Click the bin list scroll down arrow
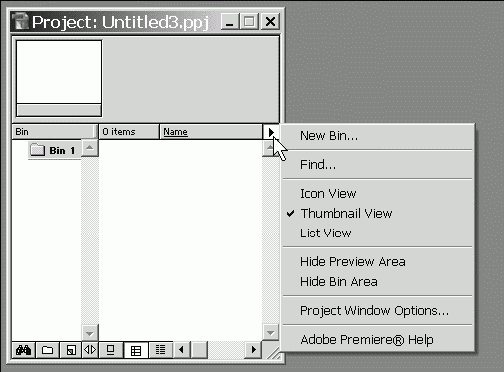Screen dimensions: 504x372 90,333
